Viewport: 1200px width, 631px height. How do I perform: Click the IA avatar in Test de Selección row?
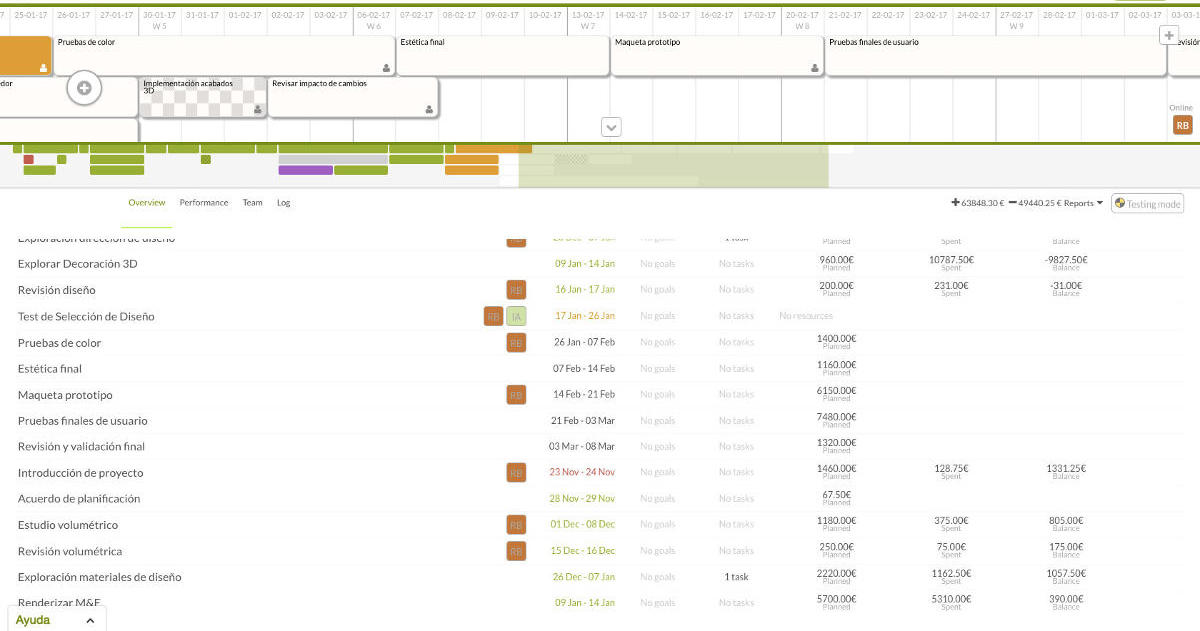point(516,316)
